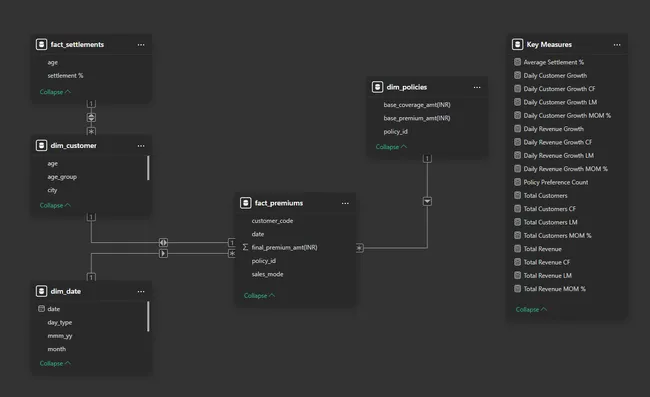650x397 pixels.
Task: Select relationship direction icon between settlements and customer
Action: (91, 118)
